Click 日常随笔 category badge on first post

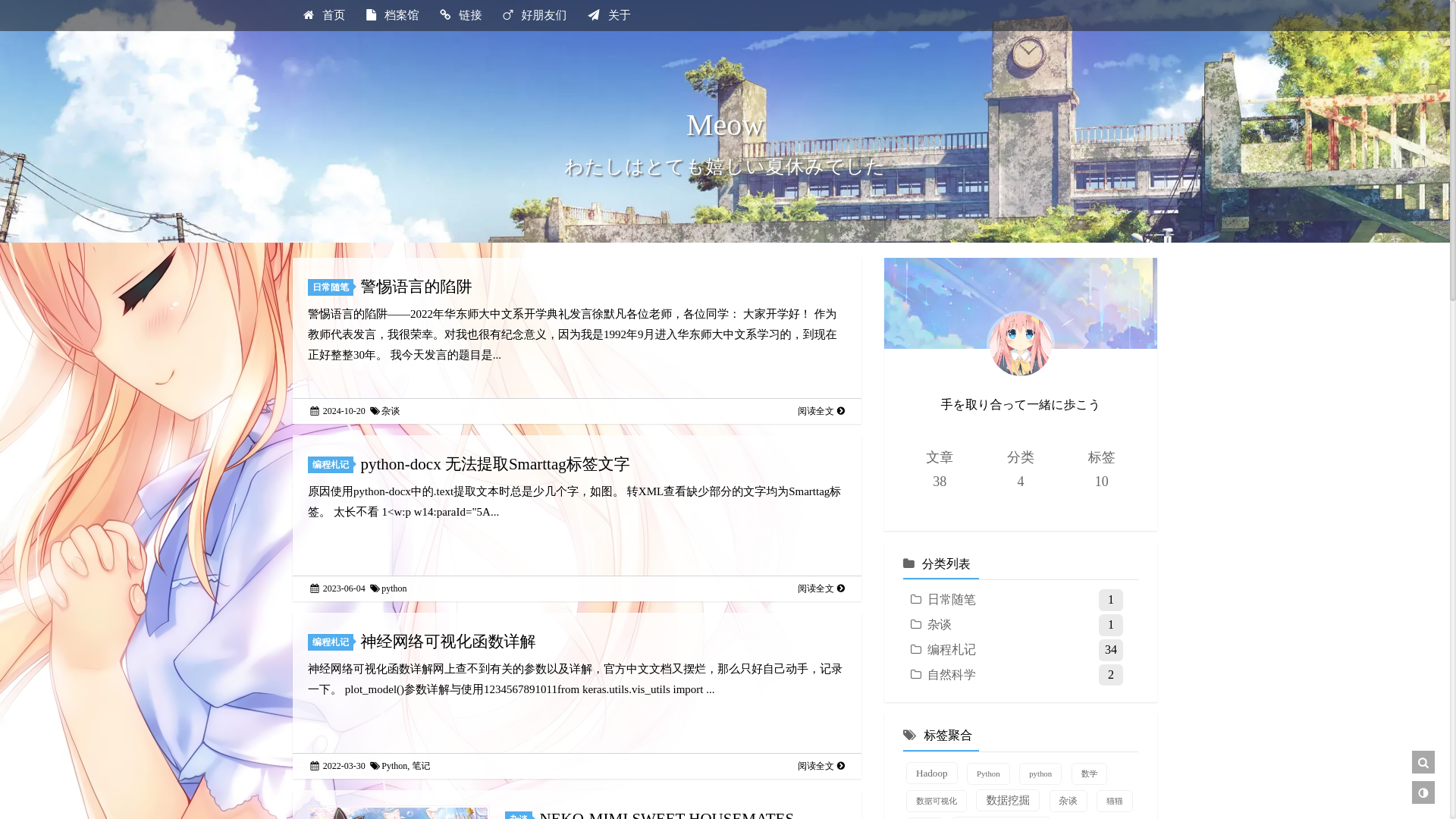tap(331, 287)
